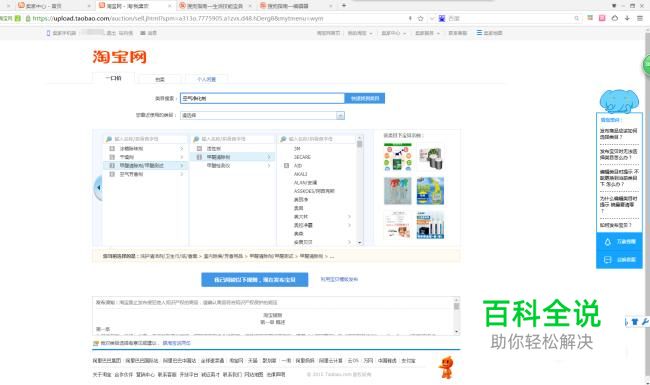Click the pink extension icon in browser toolbar

pos(602,18)
